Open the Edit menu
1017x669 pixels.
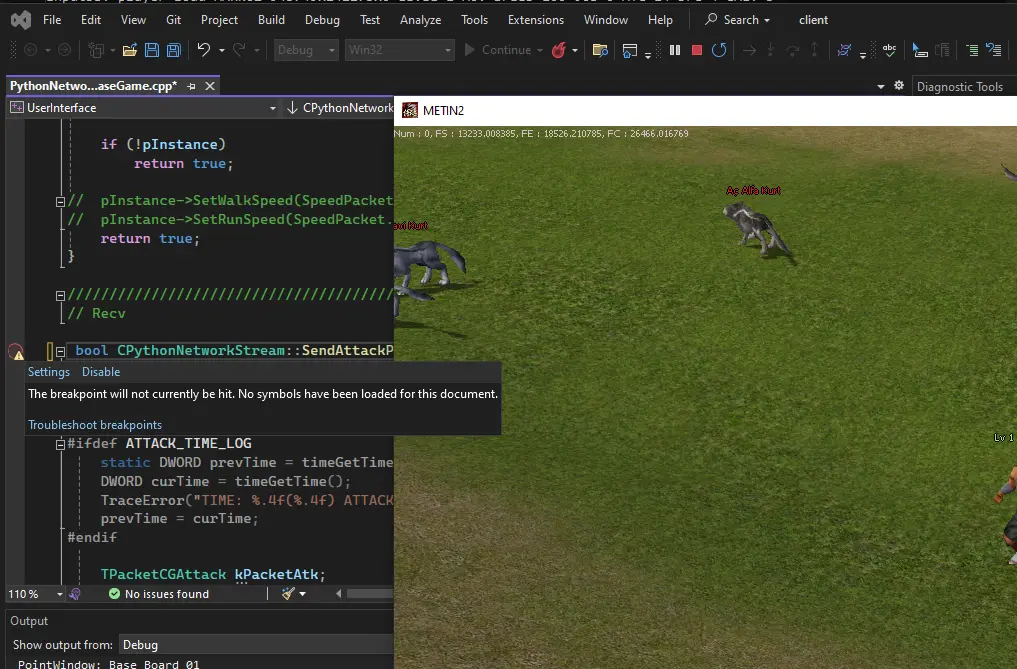[91, 20]
